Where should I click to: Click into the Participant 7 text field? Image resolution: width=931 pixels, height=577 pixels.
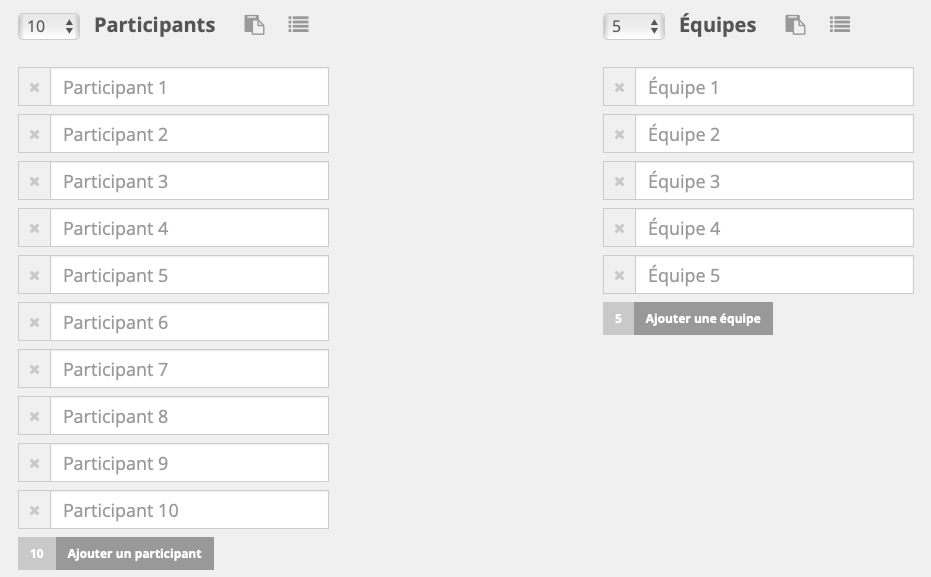point(189,369)
